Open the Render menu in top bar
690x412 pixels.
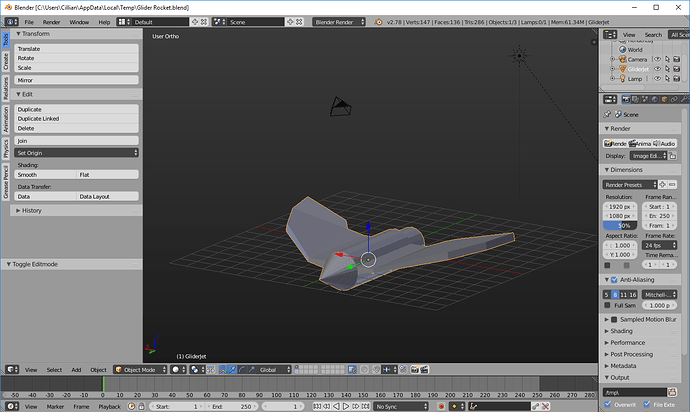[x=51, y=21]
